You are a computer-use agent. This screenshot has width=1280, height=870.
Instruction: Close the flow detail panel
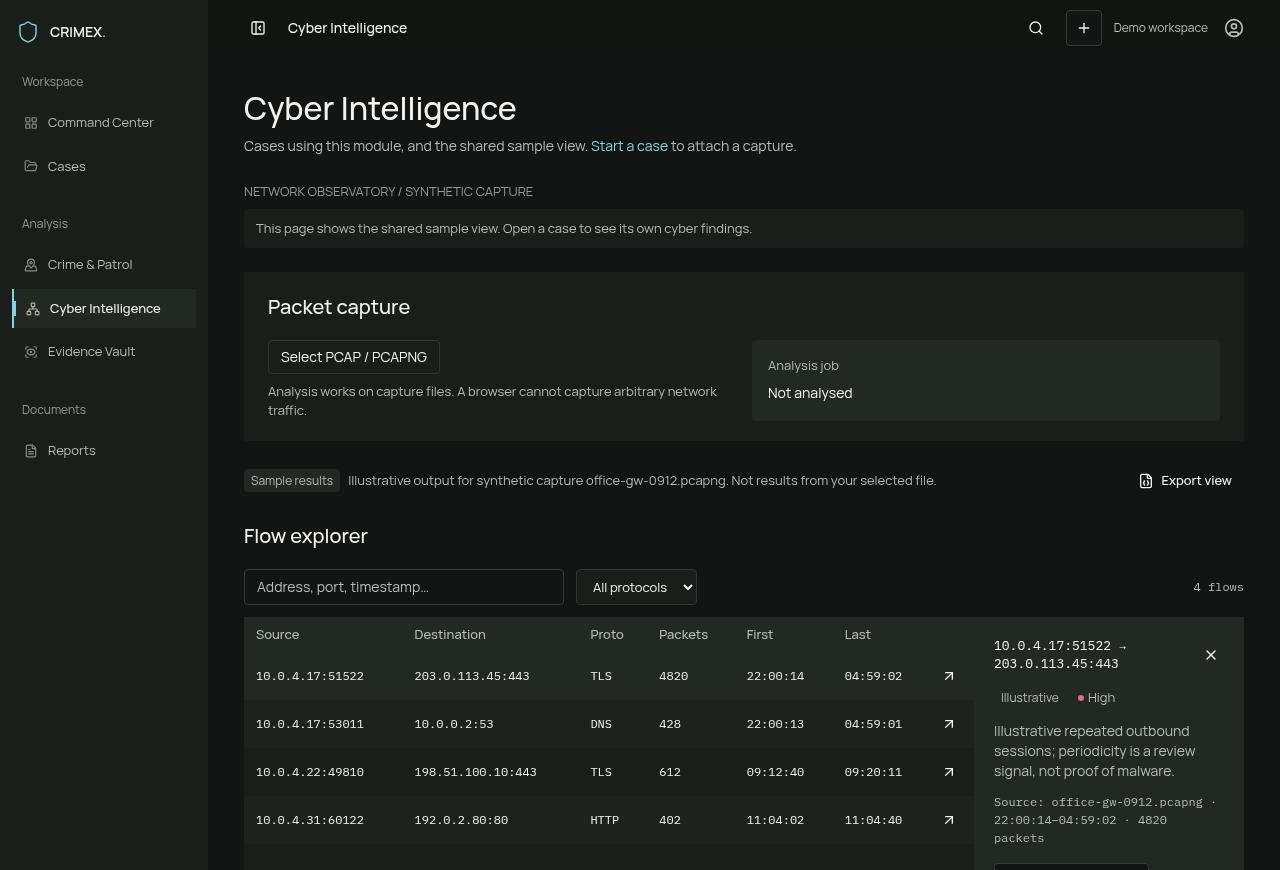[1211, 655]
